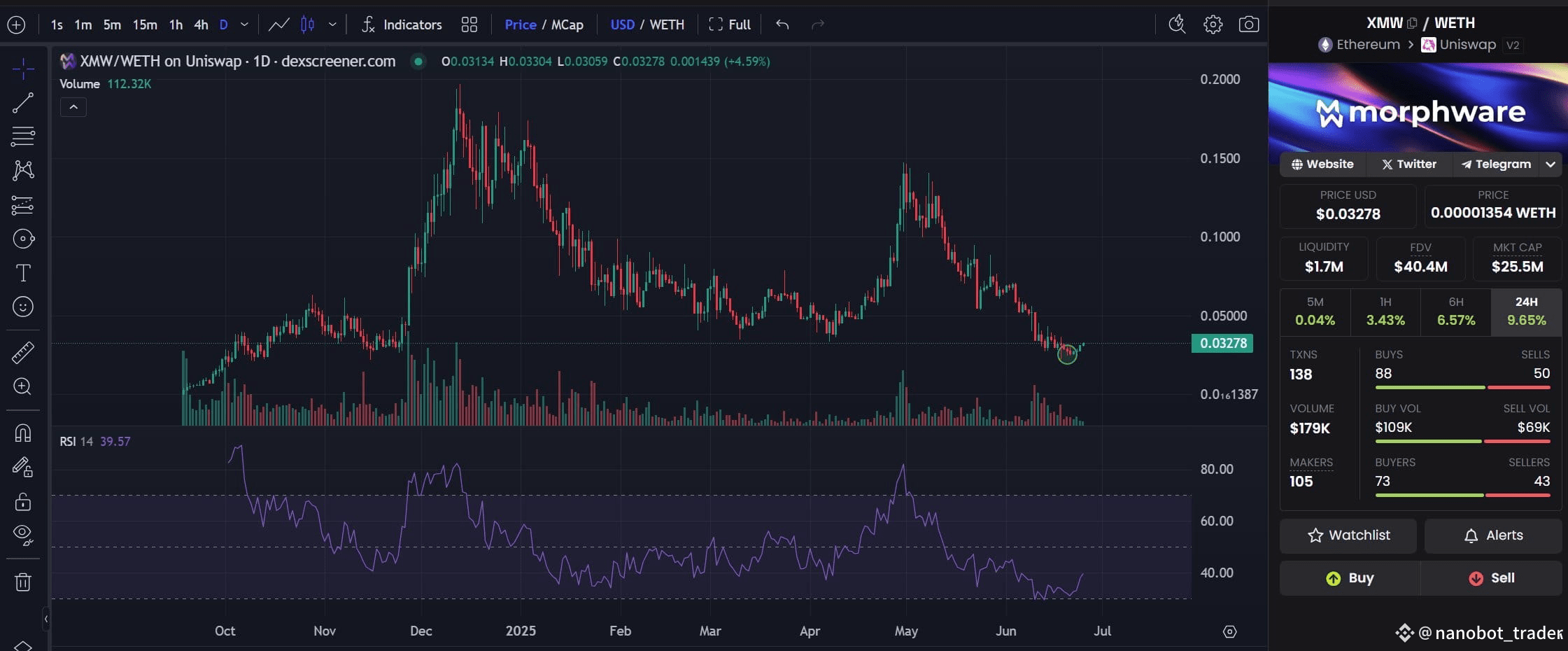The image size is (1568, 651).
Task: Click the Full screen button
Action: coord(730,25)
